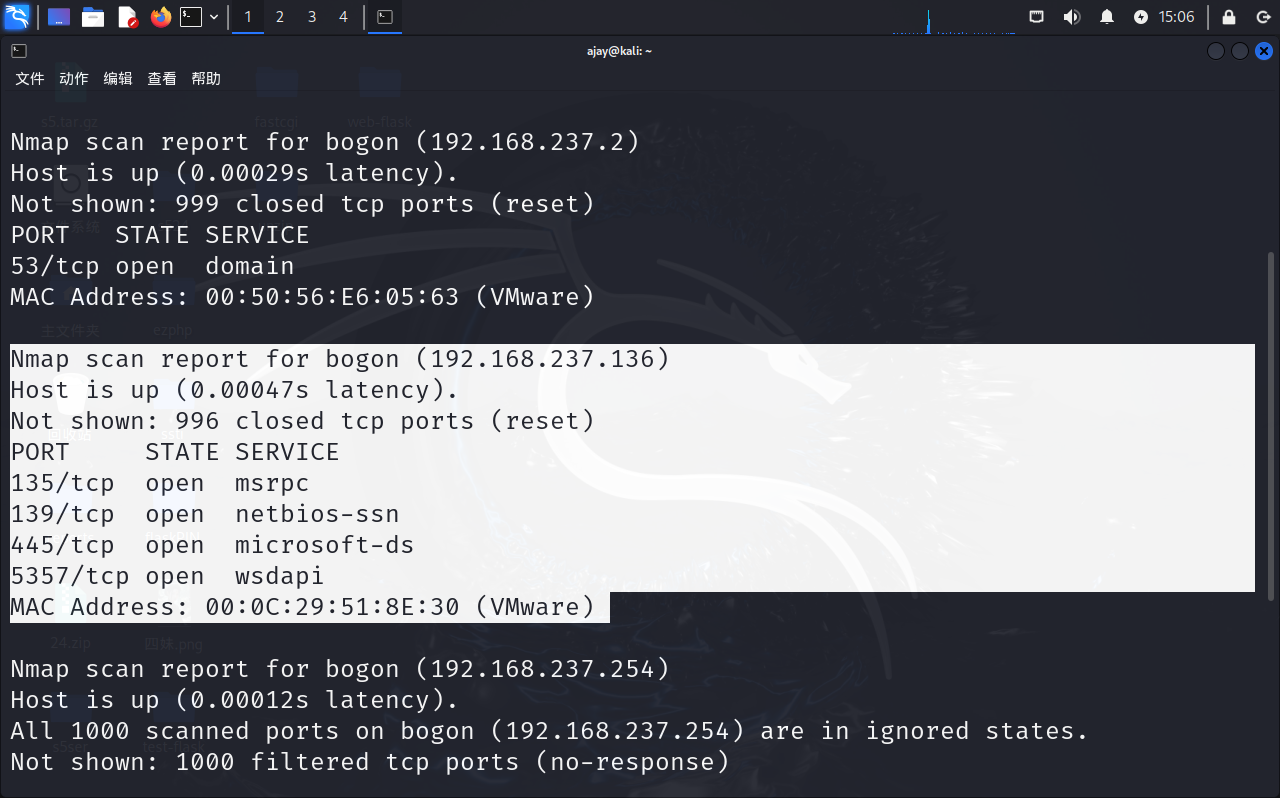Open the volume control speaker icon
The image size is (1280, 798).
(1071, 17)
